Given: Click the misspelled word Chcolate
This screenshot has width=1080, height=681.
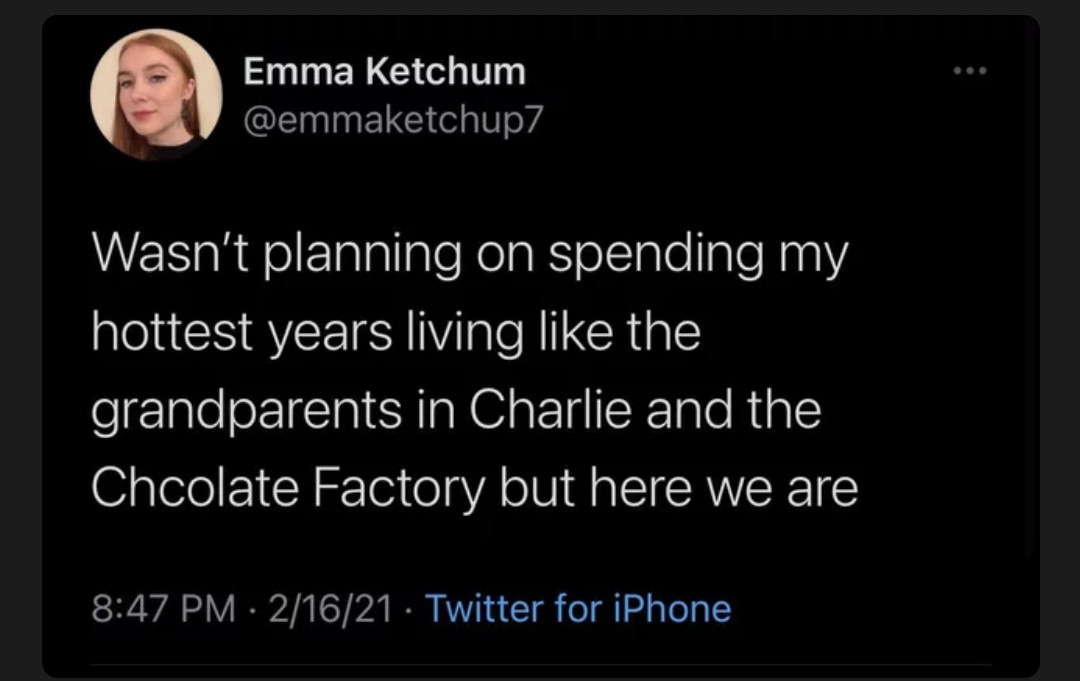Looking at the screenshot, I should (195, 488).
